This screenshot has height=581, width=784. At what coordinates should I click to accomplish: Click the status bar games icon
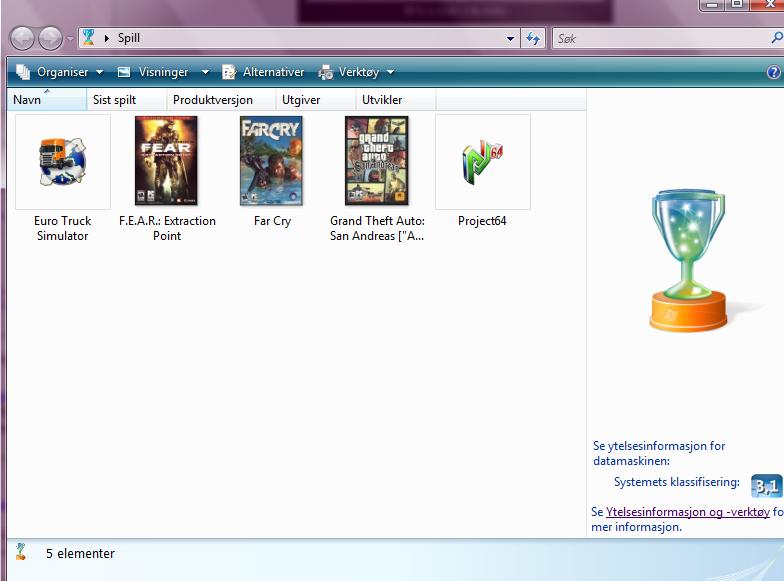(x=20, y=552)
